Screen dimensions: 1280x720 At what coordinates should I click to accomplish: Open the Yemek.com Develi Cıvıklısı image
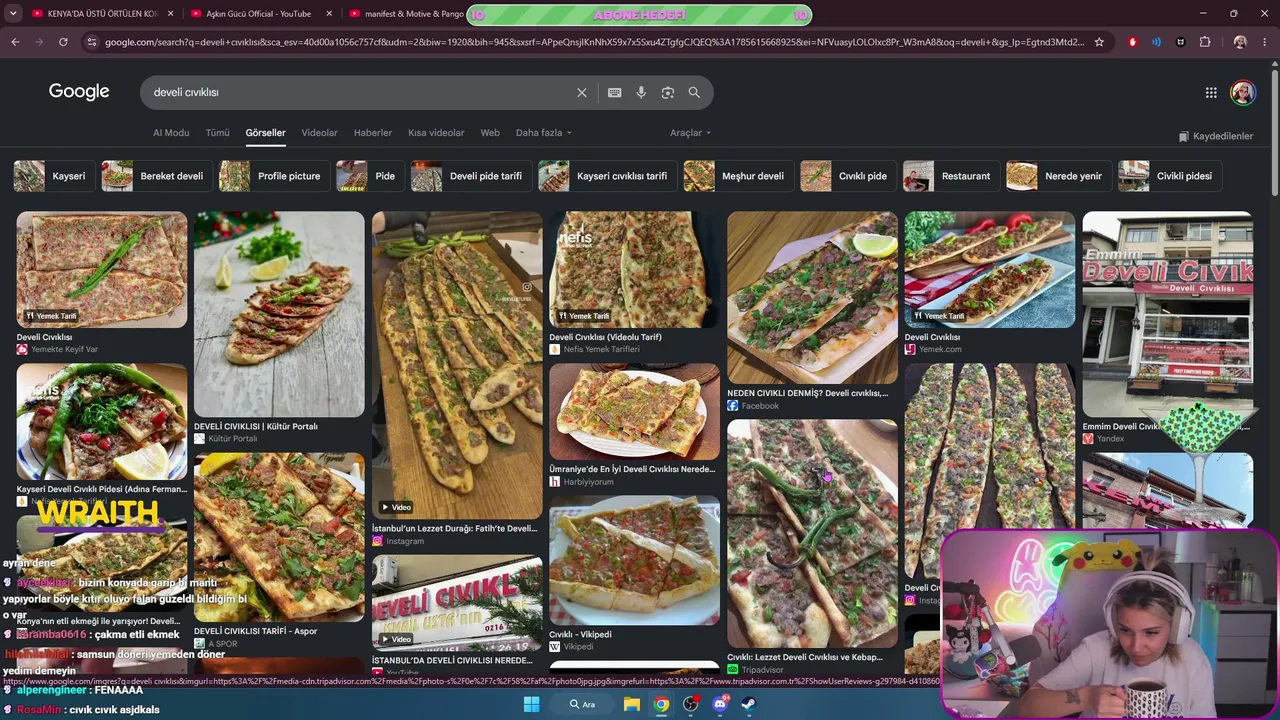pos(990,270)
